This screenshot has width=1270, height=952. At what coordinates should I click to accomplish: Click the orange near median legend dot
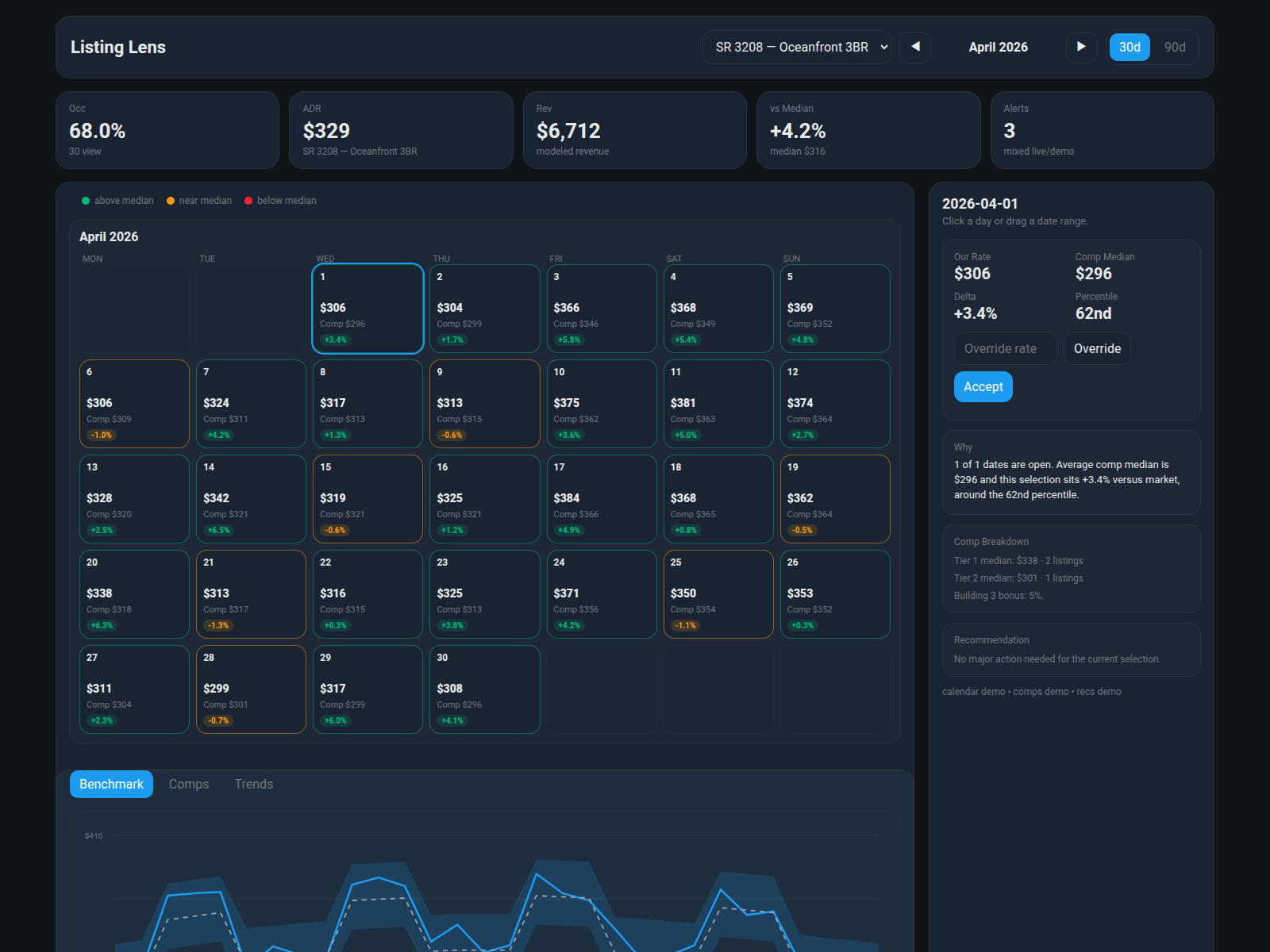[x=171, y=201]
